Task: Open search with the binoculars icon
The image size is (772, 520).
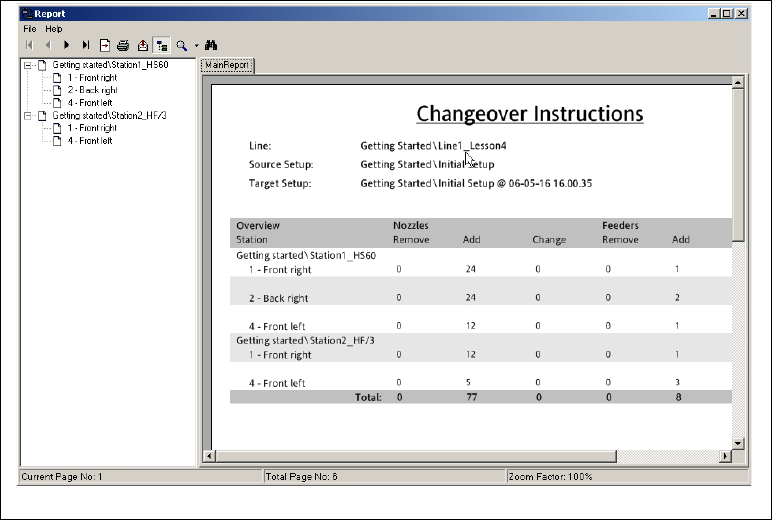Action: 212,45
